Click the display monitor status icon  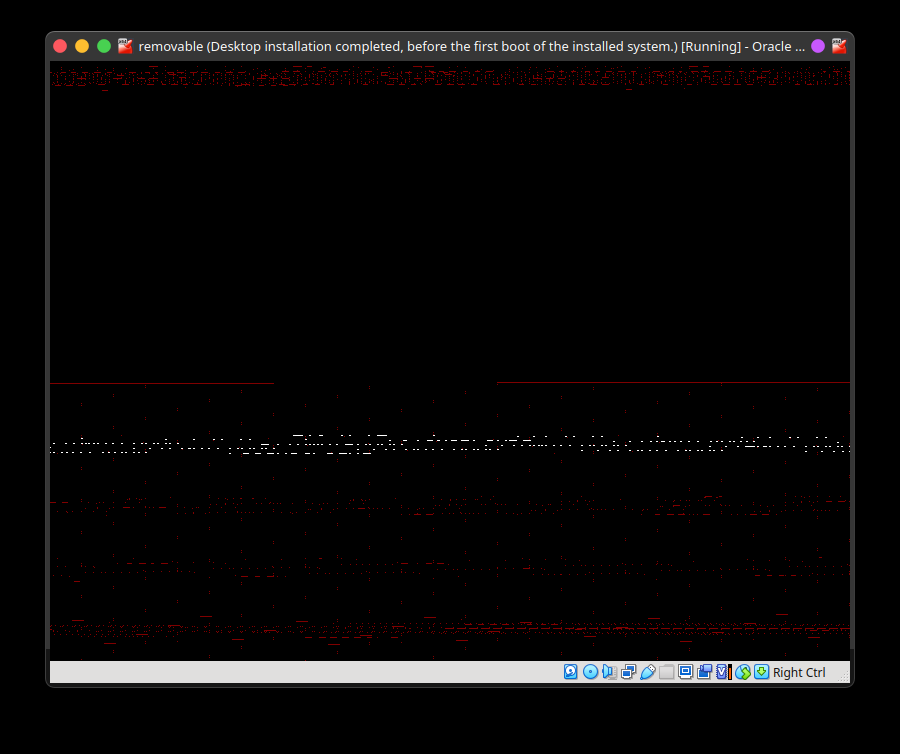click(685, 672)
